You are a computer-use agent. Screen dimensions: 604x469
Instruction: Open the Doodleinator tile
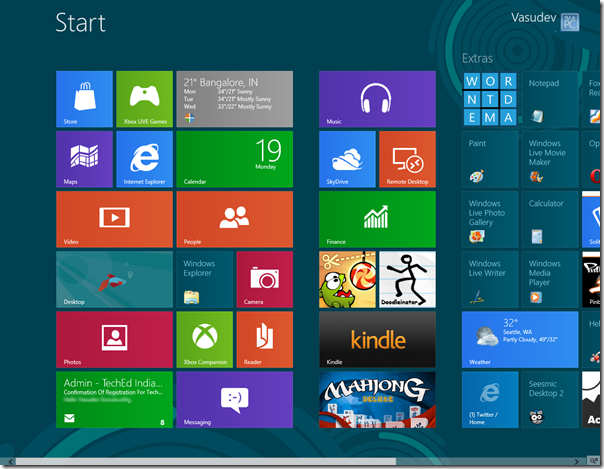pyautogui.click(x=408, y=280)
